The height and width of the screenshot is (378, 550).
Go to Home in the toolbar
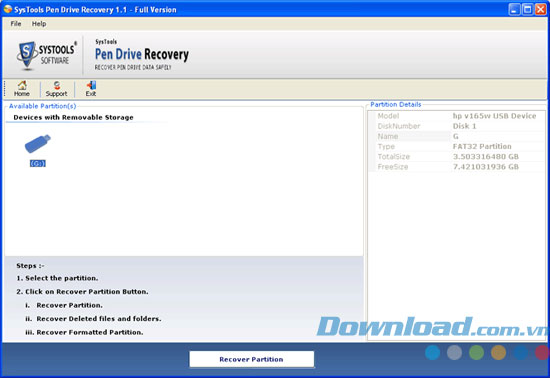tap(22, 89)
